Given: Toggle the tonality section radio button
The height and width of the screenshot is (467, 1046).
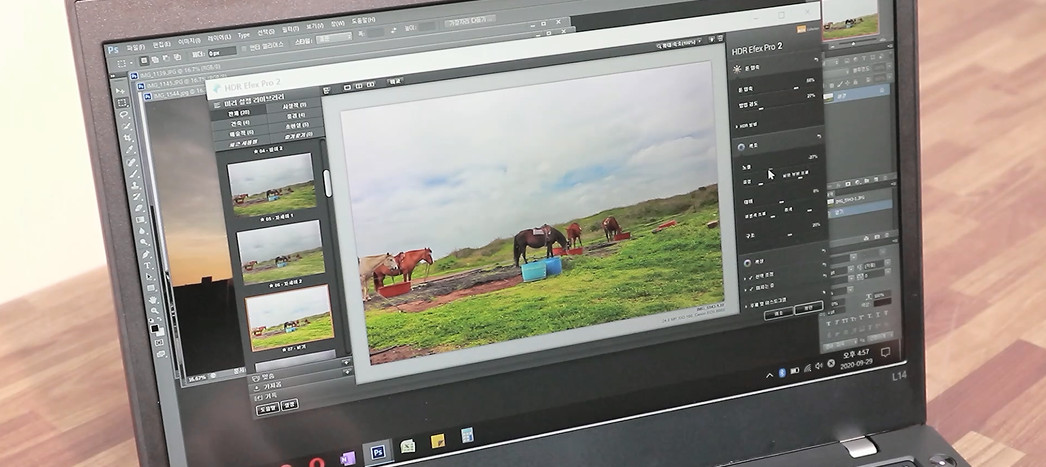Looking at the screenshot, I should 741,147.
